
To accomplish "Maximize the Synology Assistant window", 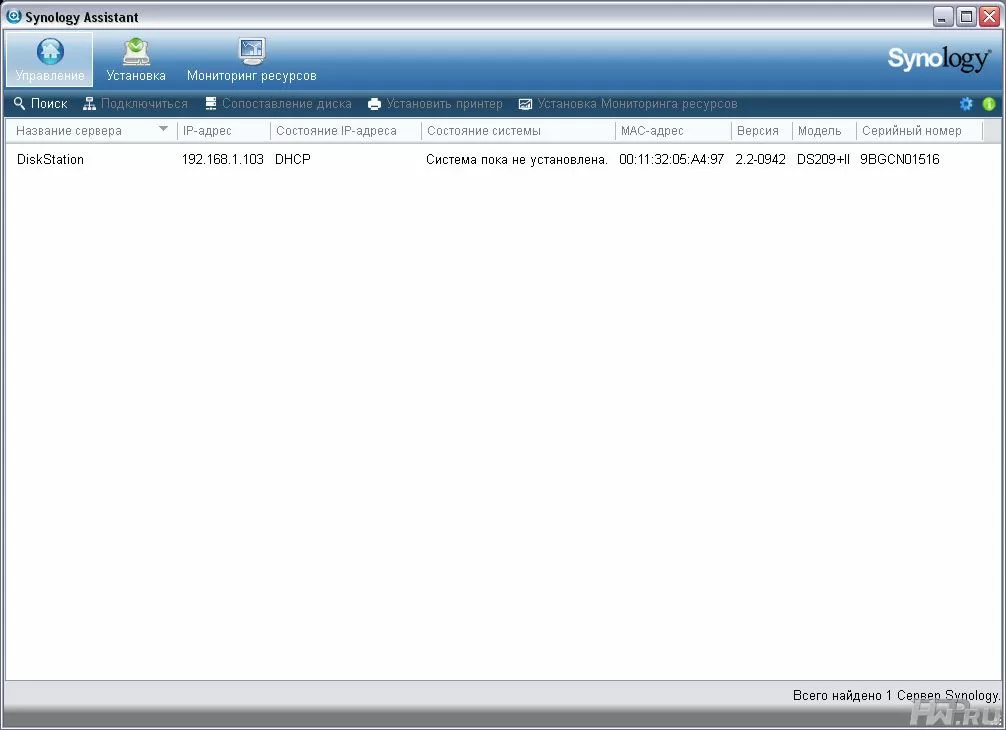I will click(966, 16).
